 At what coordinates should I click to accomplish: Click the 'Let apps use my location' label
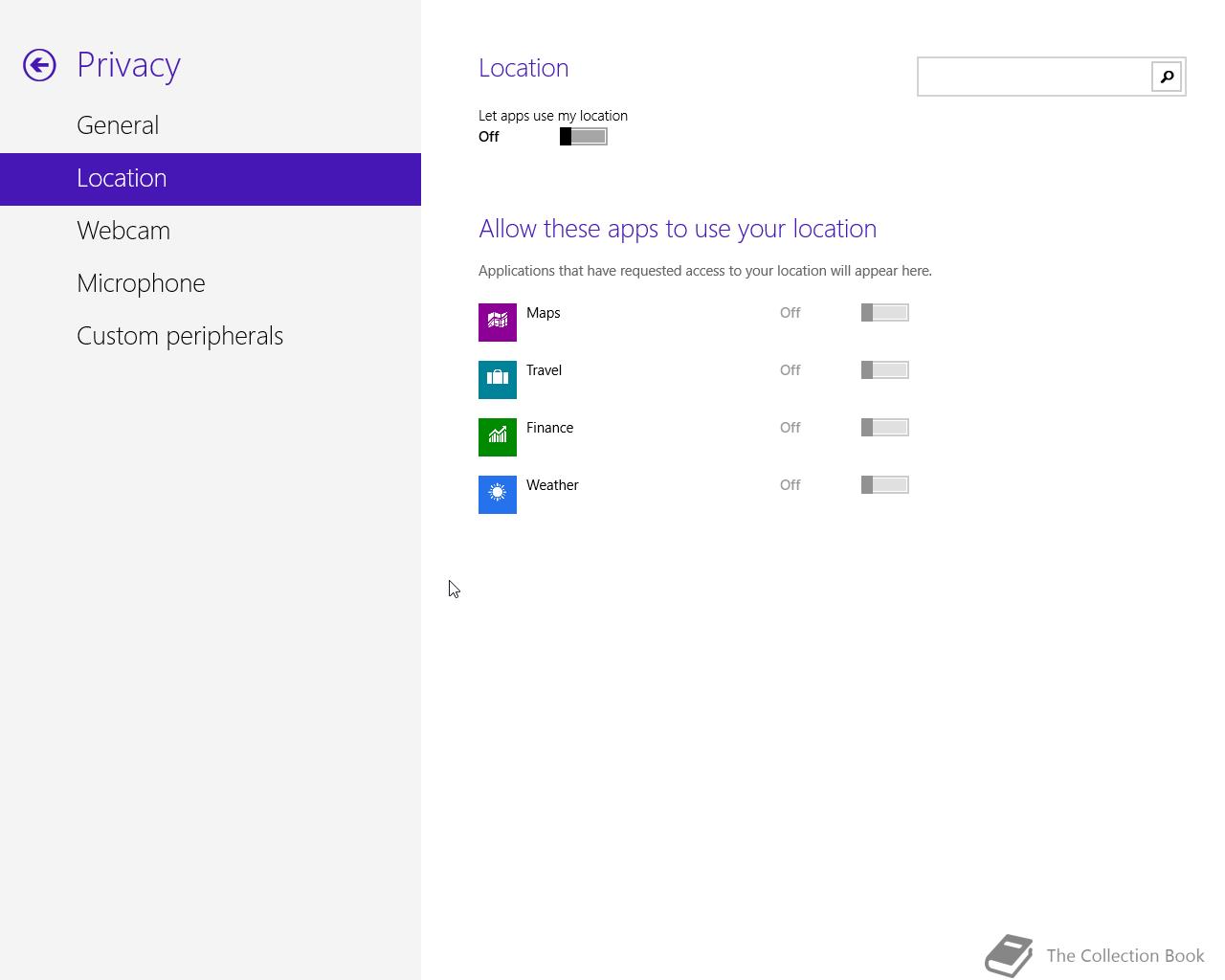(553, 116)
